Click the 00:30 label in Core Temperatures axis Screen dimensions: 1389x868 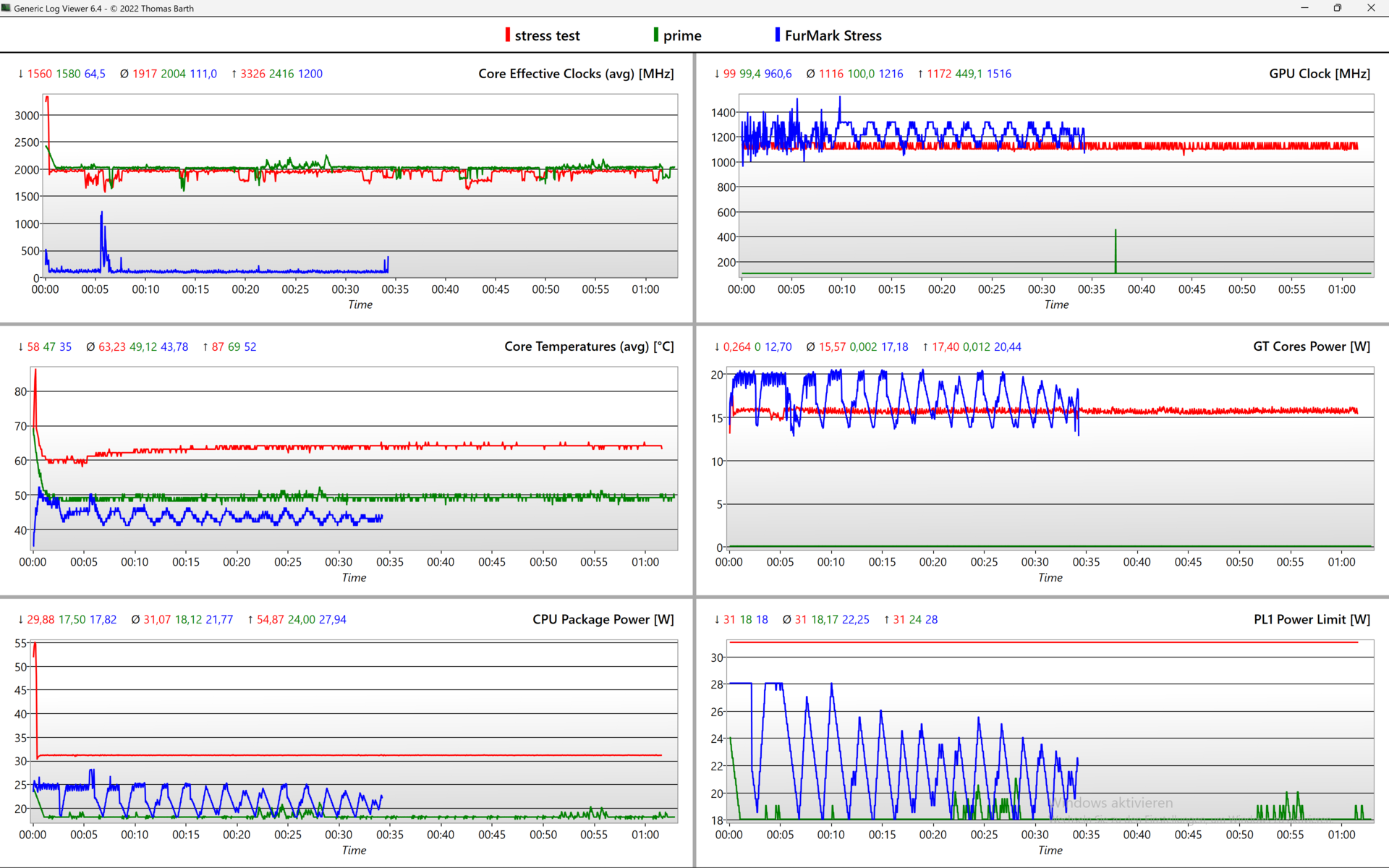tap(339, 562)
